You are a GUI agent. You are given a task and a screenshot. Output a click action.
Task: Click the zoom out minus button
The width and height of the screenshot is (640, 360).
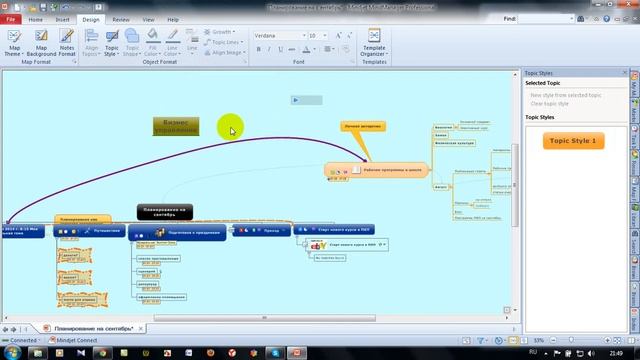coord(553,340)
